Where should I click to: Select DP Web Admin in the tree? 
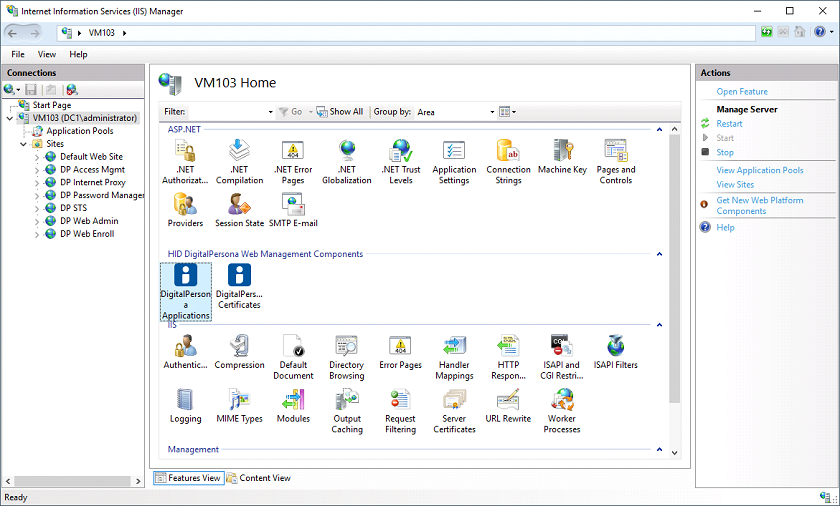[x=88, y=221]
